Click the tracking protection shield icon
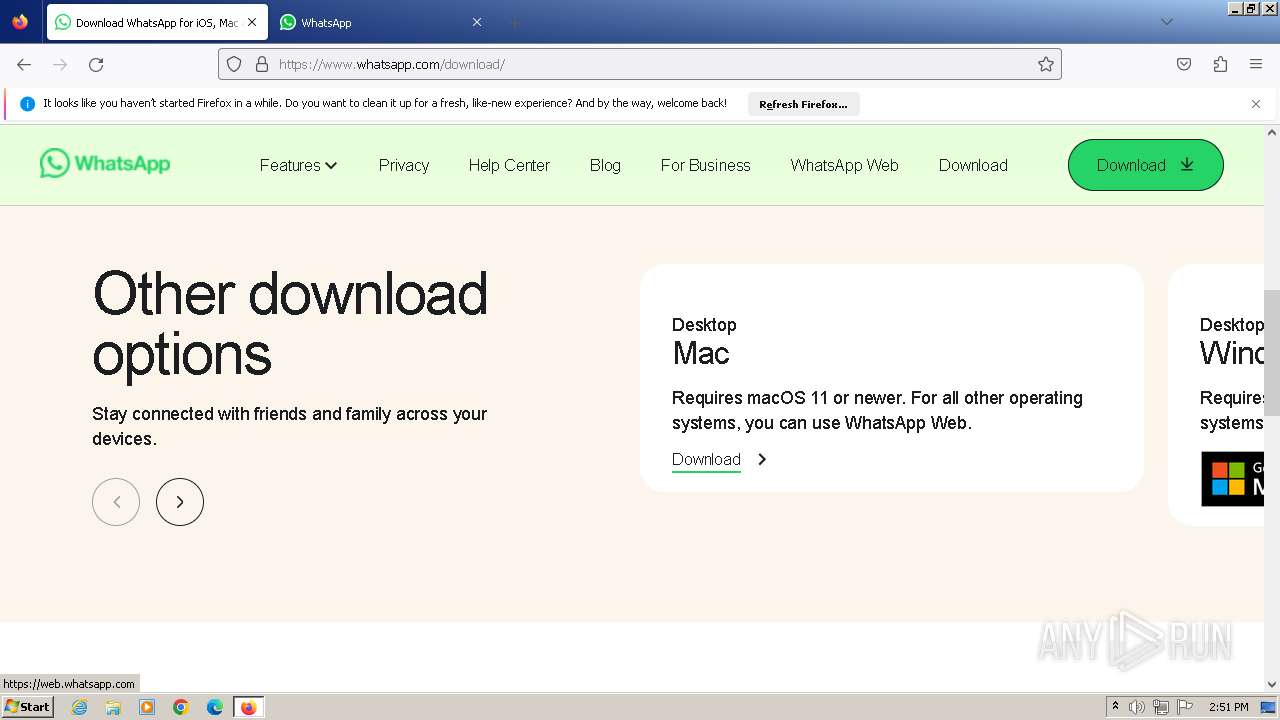Viewport: 1280px width, 720px height. 234,64
